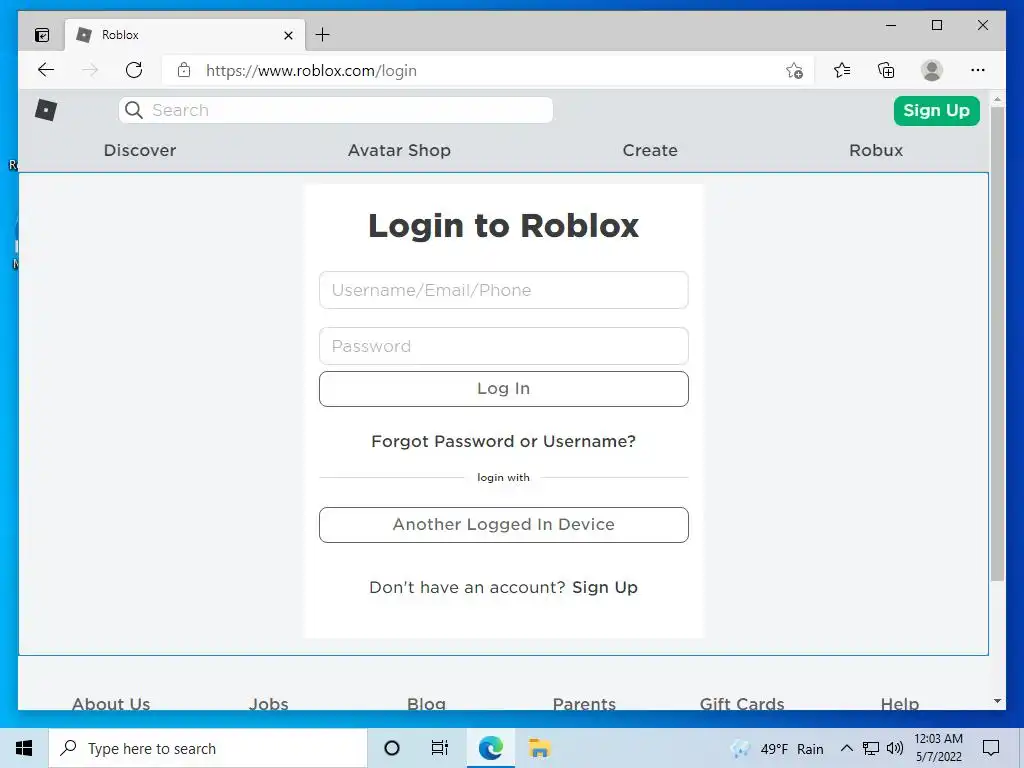The image size is (1024, 768).
Task: Click Forgot Password or Username link
Action: coord(504,441)
